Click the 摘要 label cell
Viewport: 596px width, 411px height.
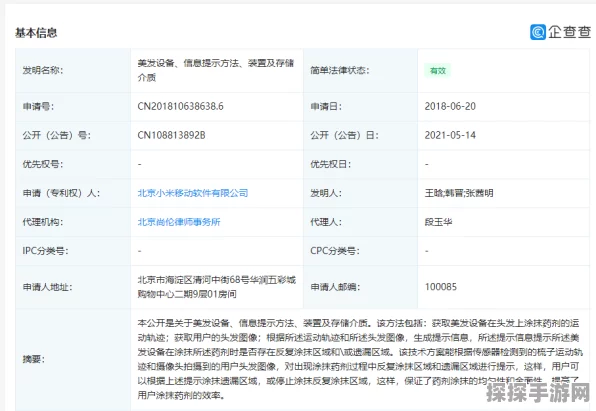click(73, 359)
